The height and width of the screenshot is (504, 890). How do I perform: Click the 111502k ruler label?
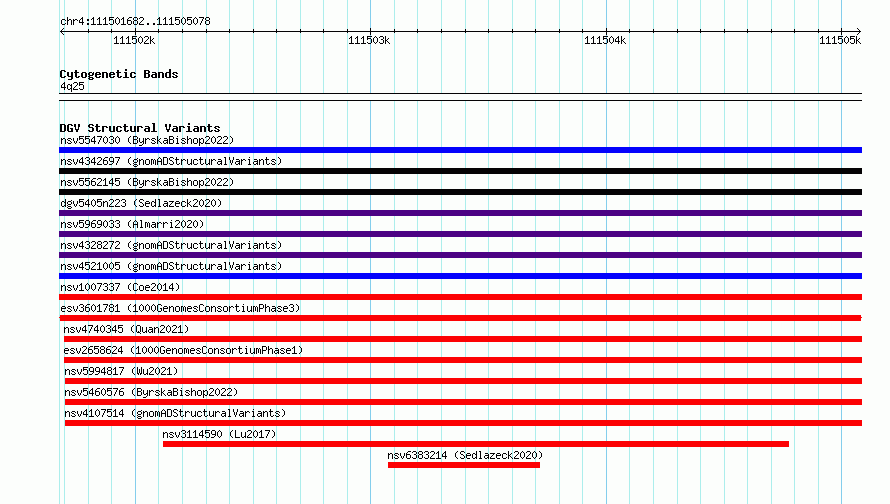(134, 40)
